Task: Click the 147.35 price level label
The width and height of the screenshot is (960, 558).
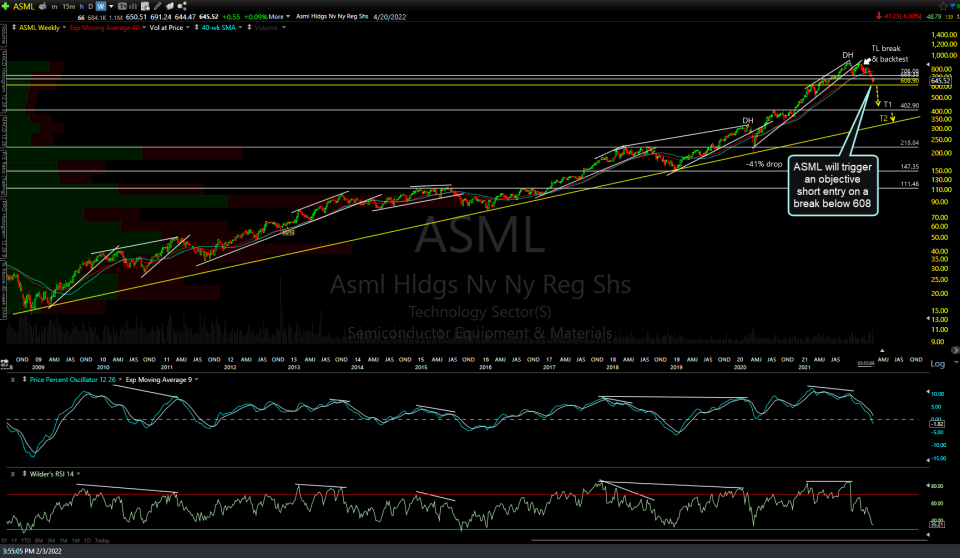Action: point(909,167)
